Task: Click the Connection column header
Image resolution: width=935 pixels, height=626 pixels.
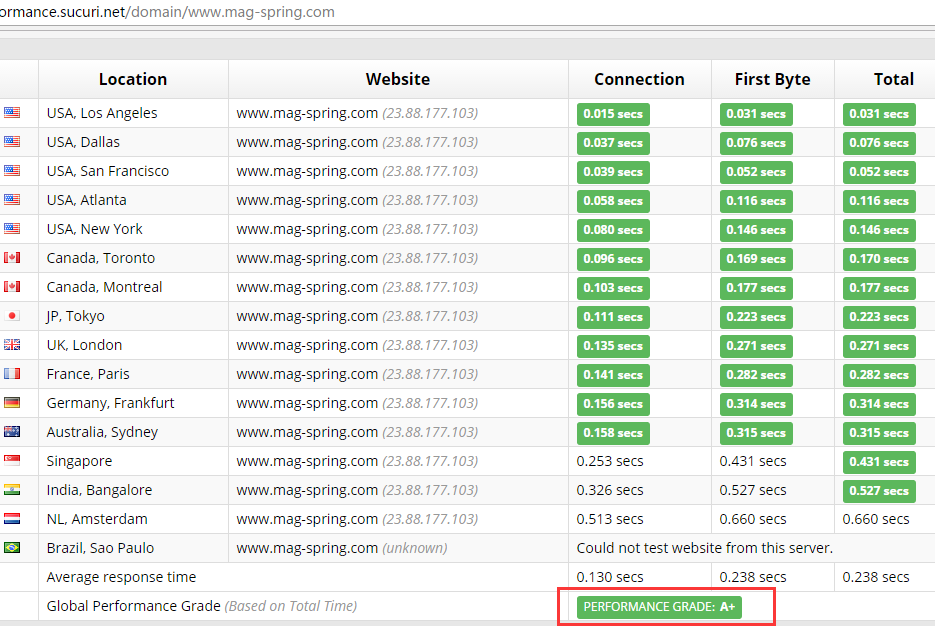Action: coord(639,79)
